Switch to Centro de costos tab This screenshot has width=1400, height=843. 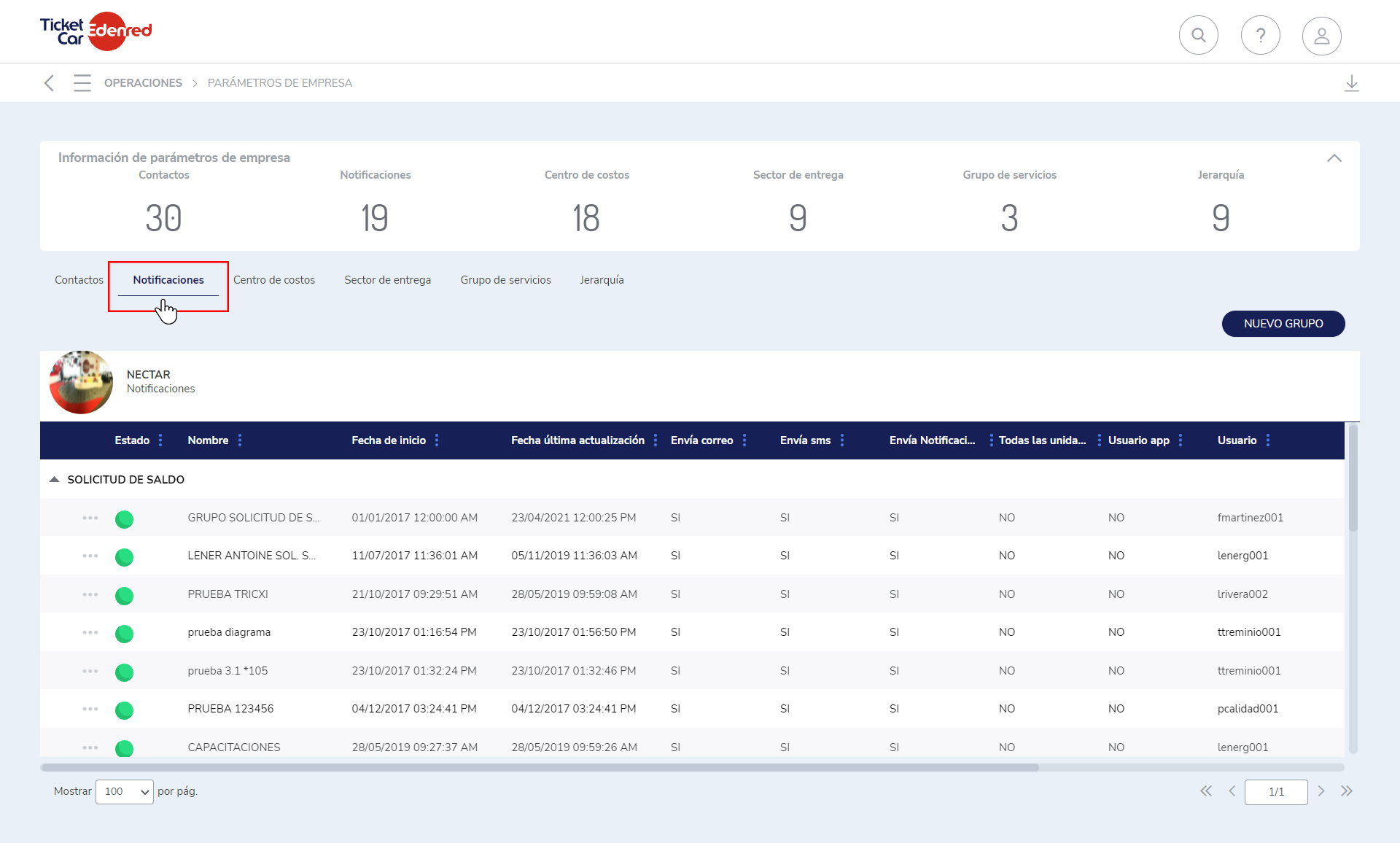click(x=274, y=280)
